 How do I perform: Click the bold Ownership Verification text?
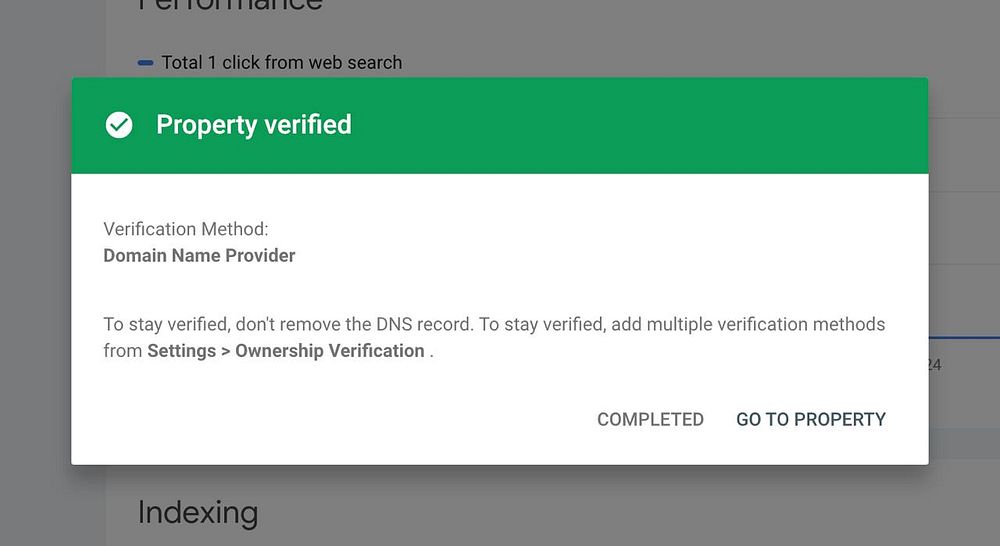coord(330,351)
